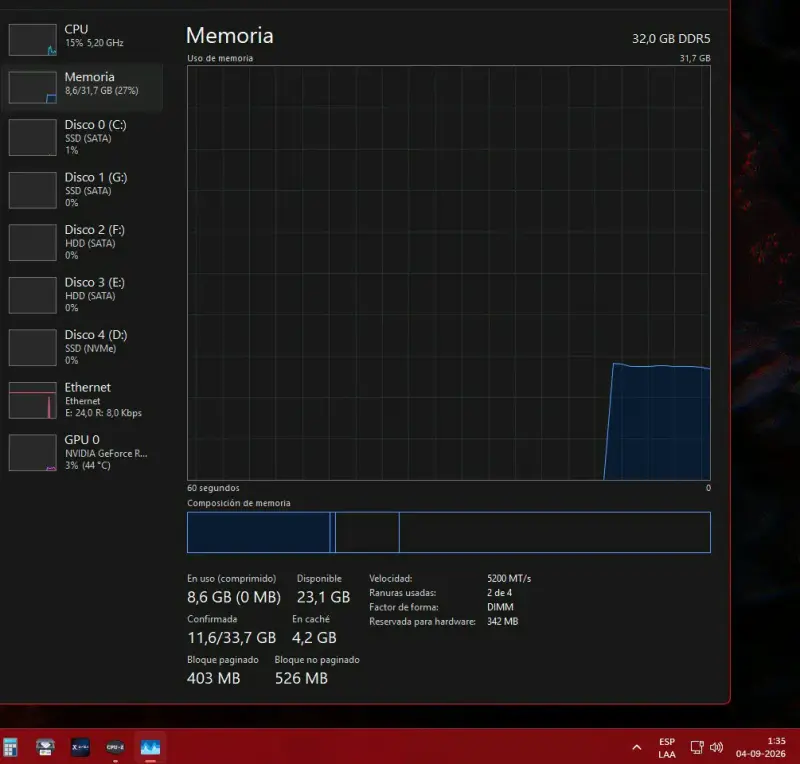The image size is (800, 764).
Task: Select the Memoria performance entry
Action: coord(82,87)
